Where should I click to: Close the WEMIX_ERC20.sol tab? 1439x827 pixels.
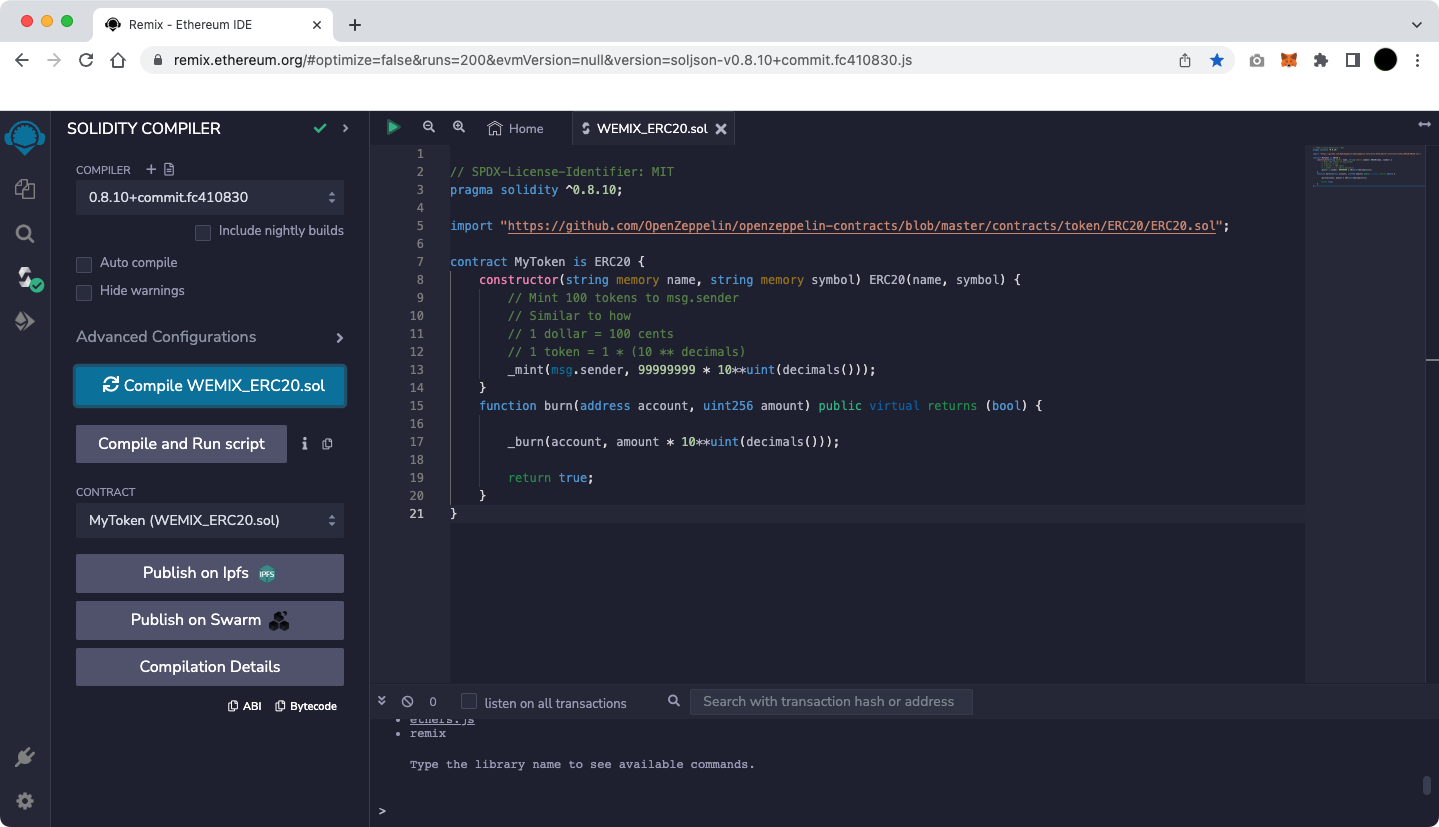click(720, 129)
